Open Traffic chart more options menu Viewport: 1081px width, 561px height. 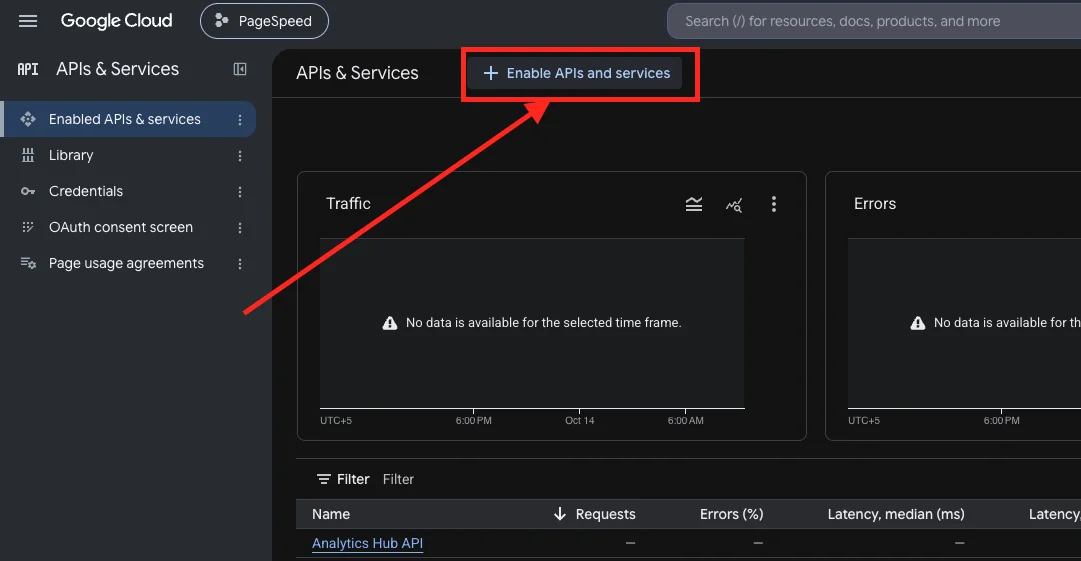(774, 204)
